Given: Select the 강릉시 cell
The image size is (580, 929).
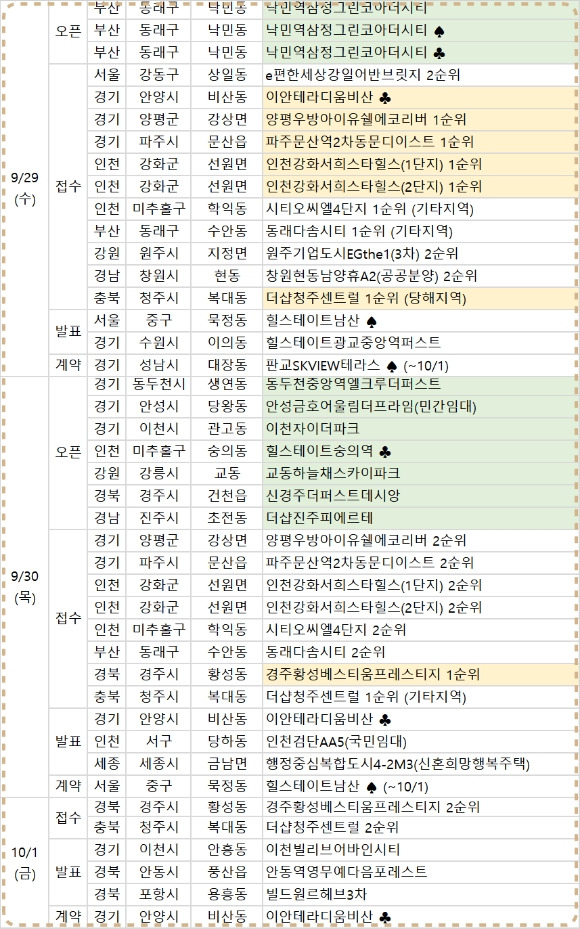Looking at the screenshot, I should point(159,474).
